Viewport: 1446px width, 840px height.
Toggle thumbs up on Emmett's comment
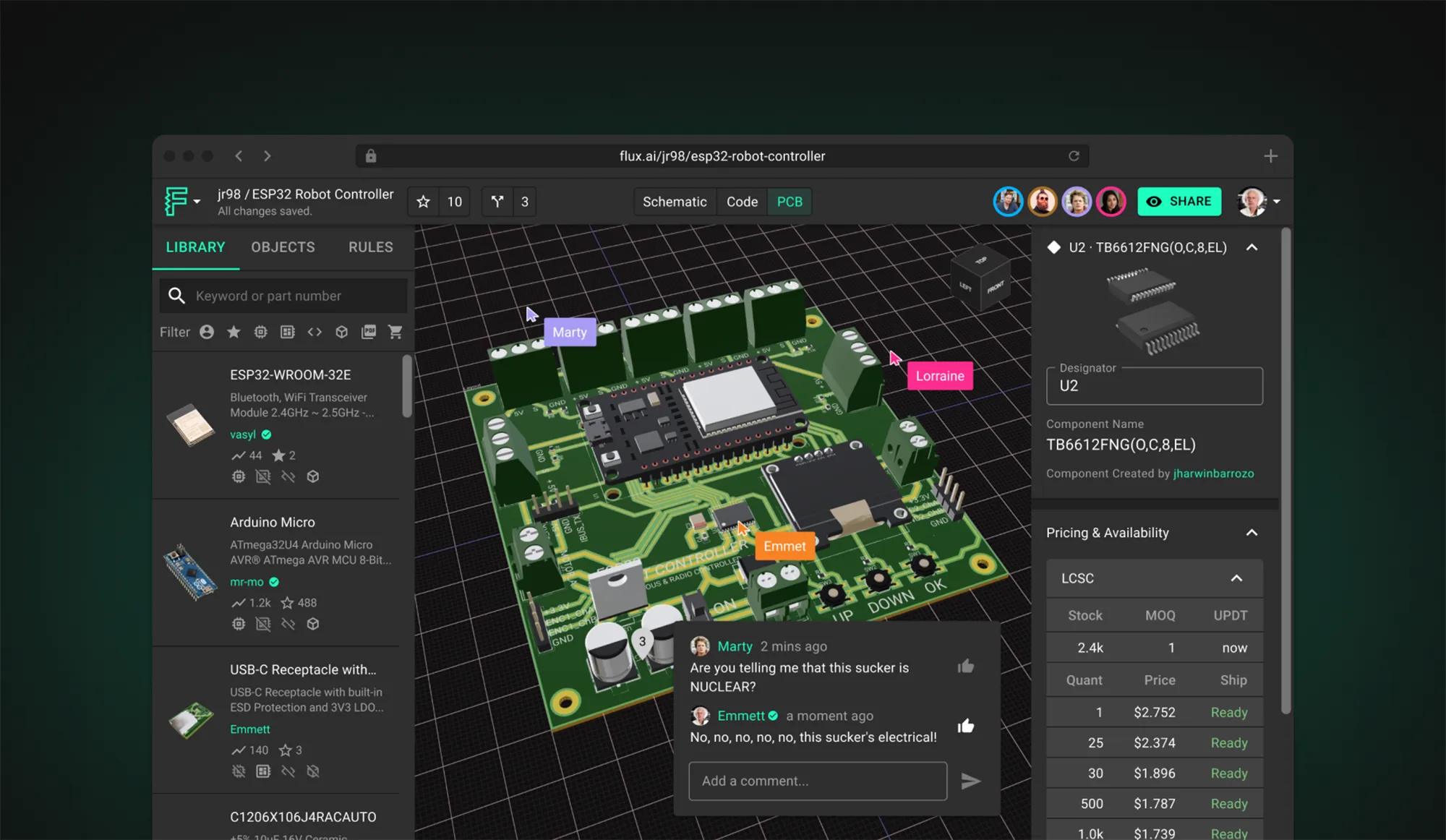pyautogui.click(x=966, y=726)
